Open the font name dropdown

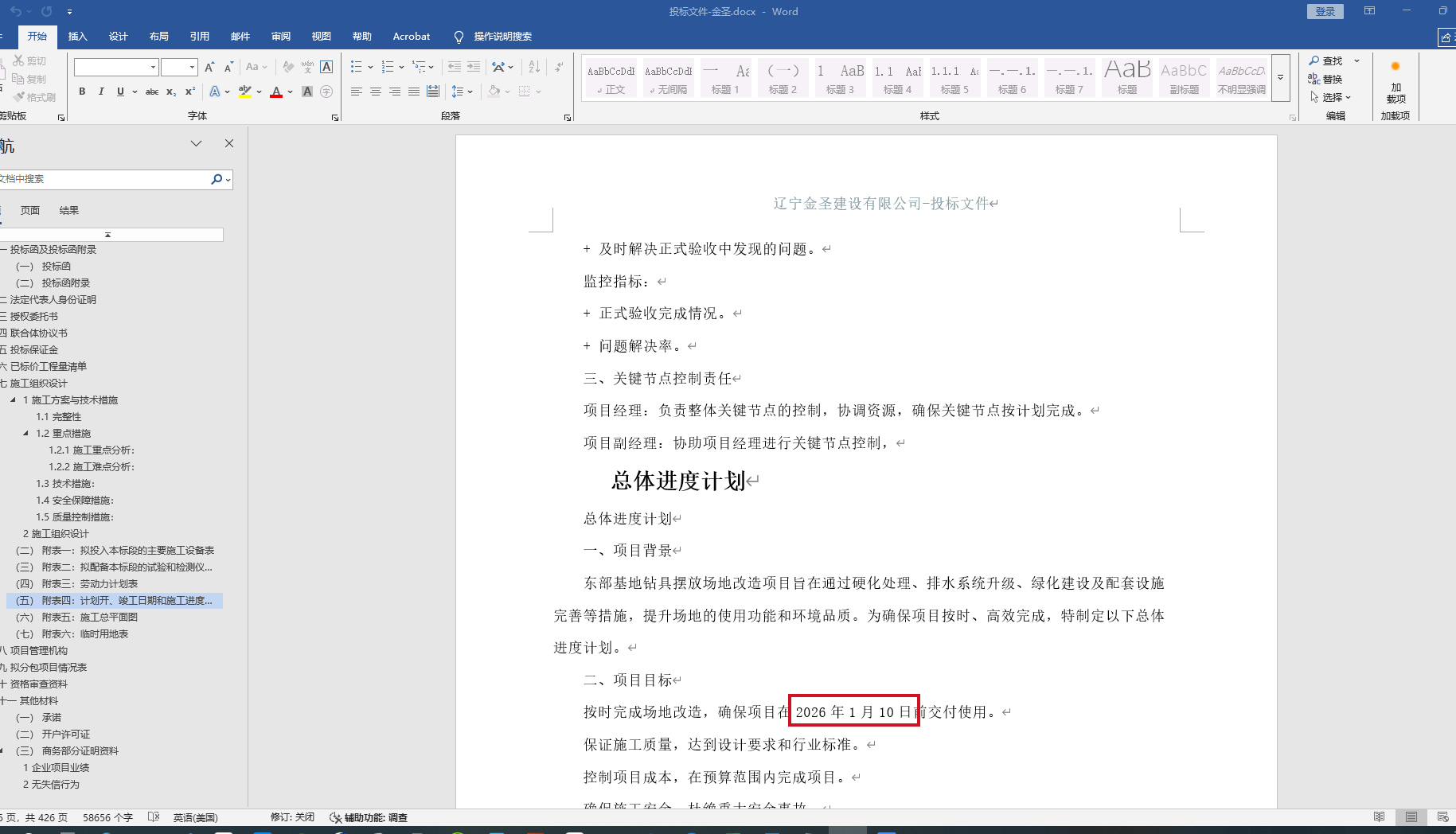(153, 68)
